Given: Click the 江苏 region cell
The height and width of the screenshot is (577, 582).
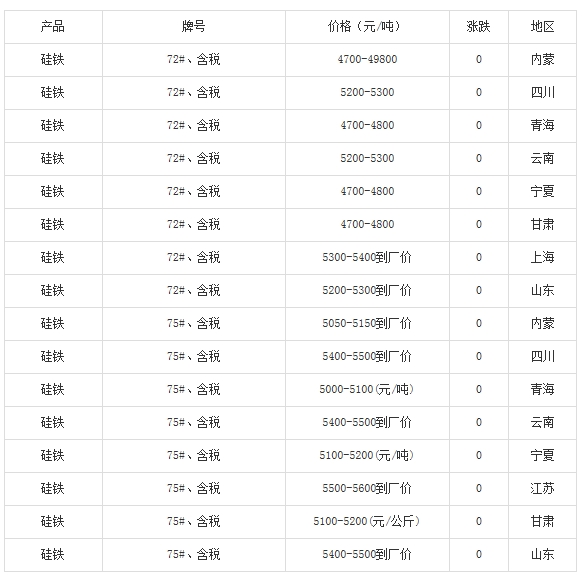Looking at the screenshot, I should point(542,488).
